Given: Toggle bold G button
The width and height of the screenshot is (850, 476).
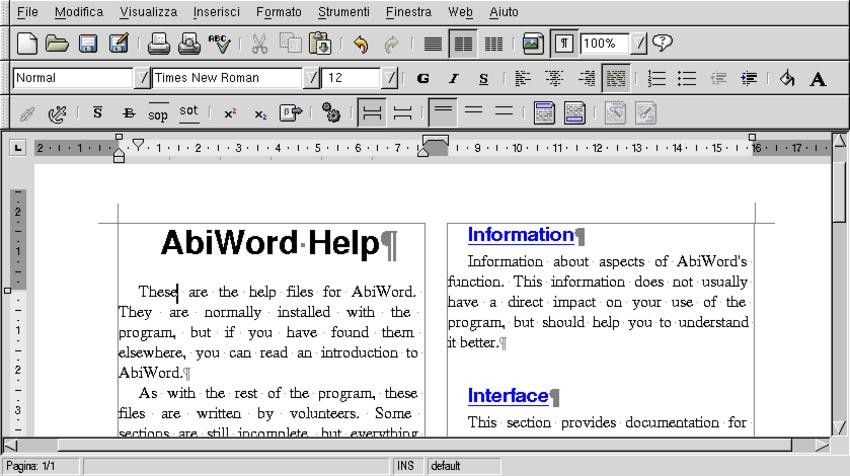Looking at the screenshot, I should pyautogui.click(x=423, y=79).
